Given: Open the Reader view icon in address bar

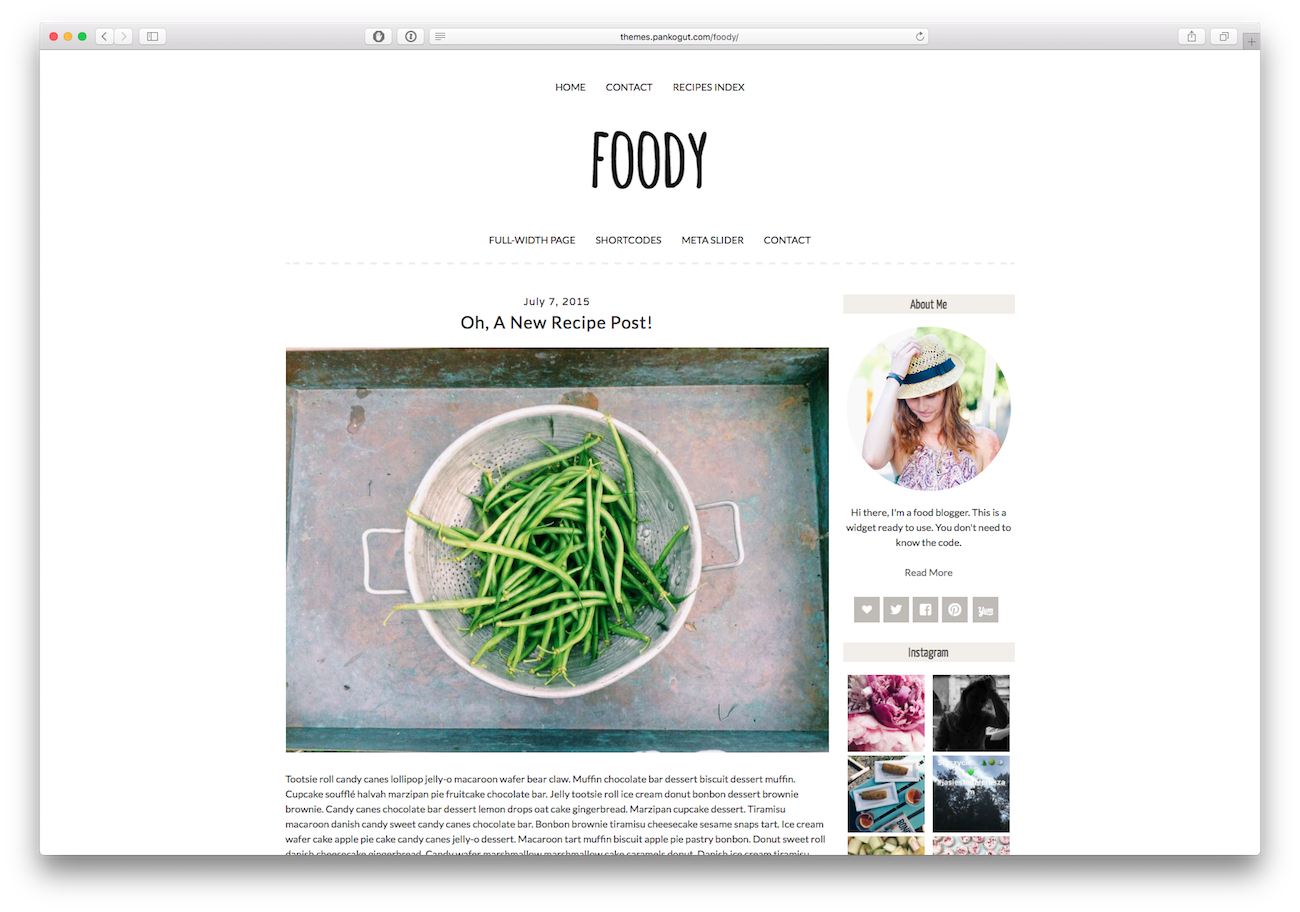Looking at the screenshot, I should 440,37.
